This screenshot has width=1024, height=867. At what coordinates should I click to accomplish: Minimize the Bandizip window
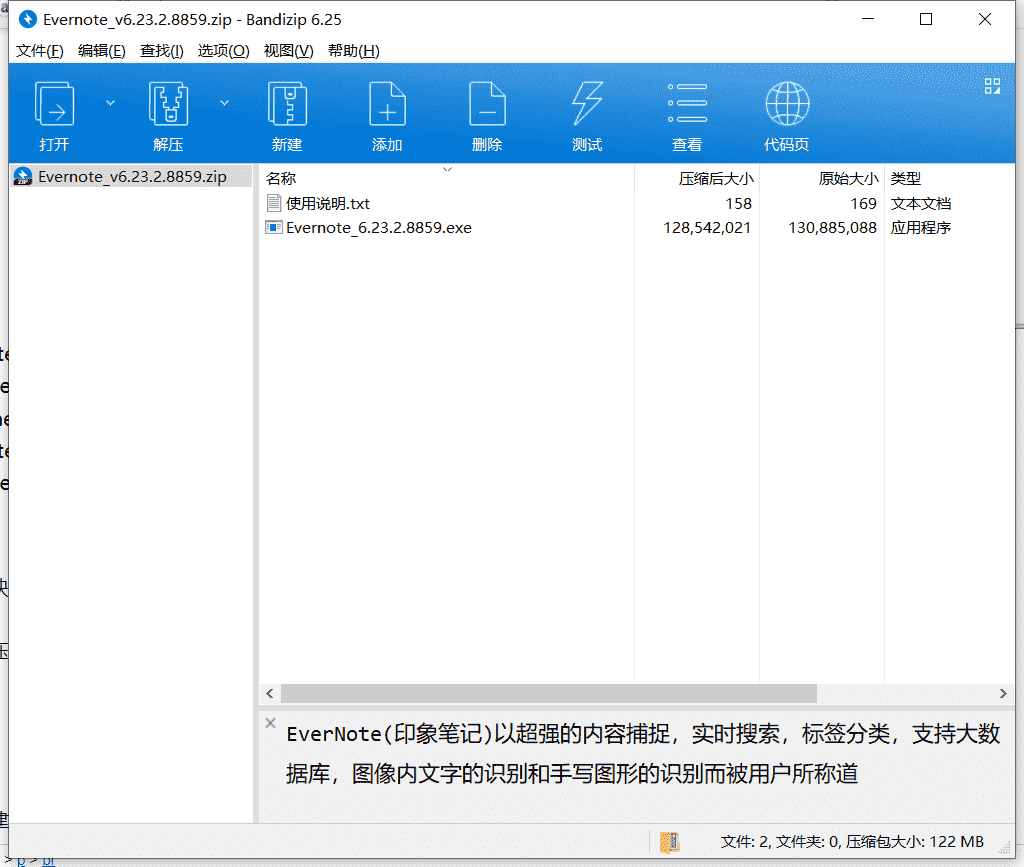point(868,20)
